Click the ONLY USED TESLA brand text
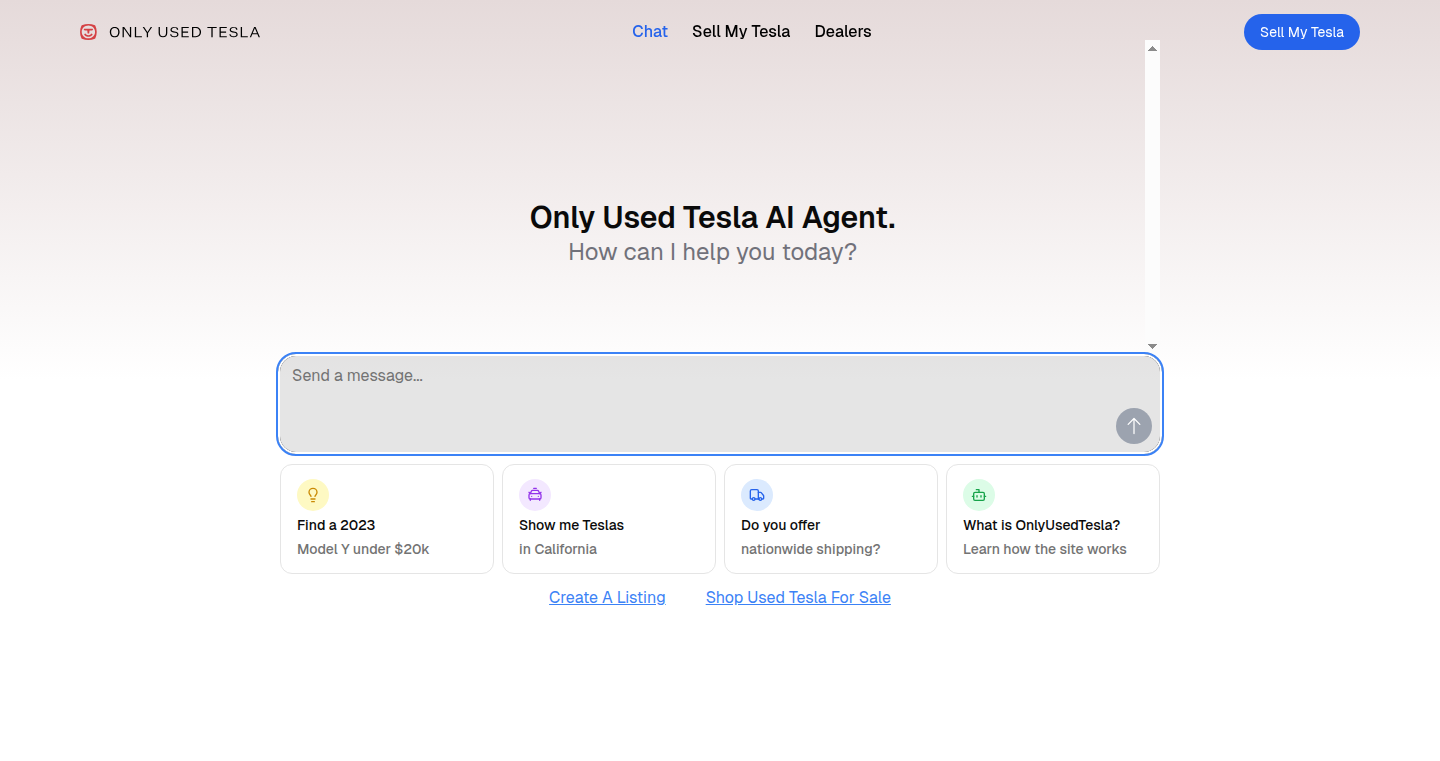The height and width of the screenshot is (761, 1440). pyautogui.click(x=184, y=32)
